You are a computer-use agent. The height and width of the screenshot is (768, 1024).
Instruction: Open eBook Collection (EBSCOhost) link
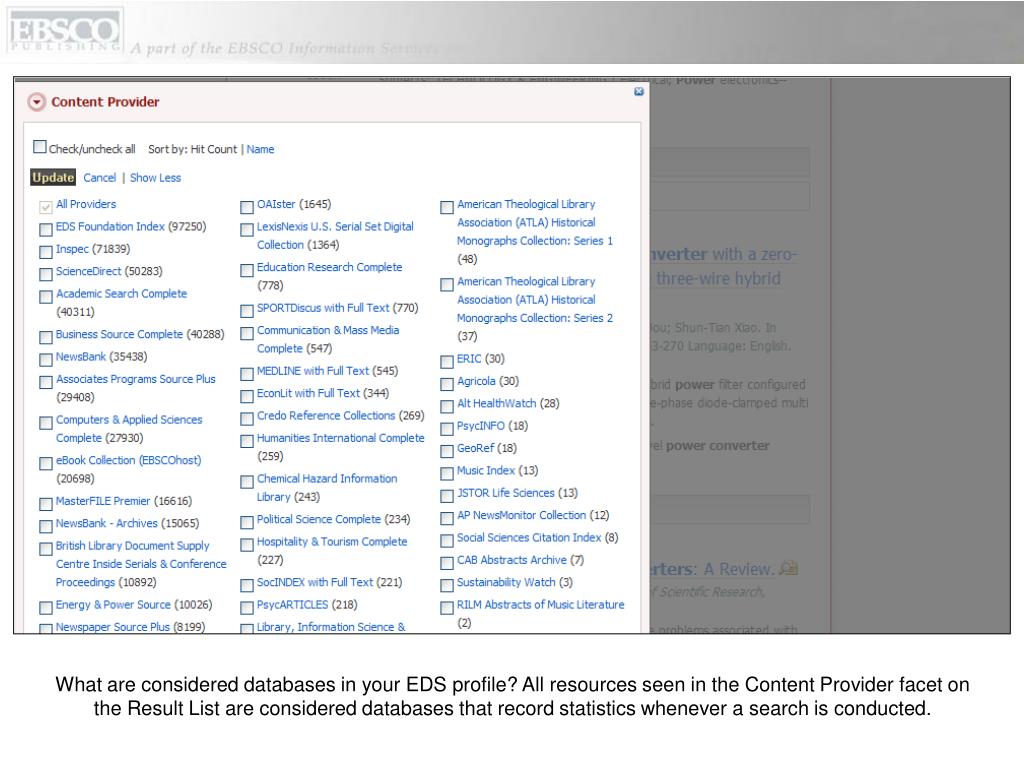pyautogui.click(x=128, y=460)
